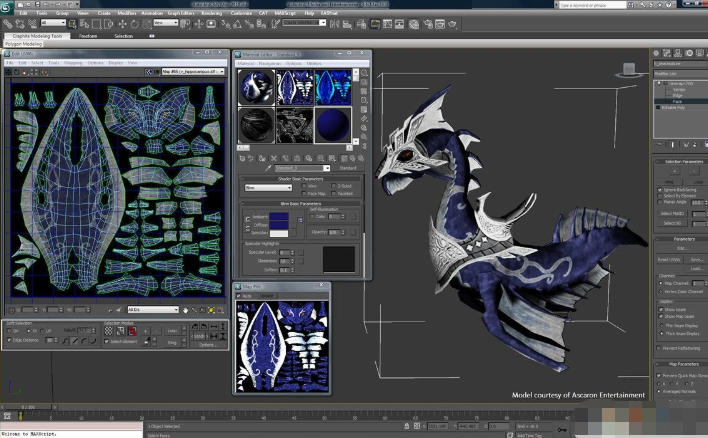708x438 pixels.
Task: Click the Get Material icon below sample slots
Action: tap(243, 157)
